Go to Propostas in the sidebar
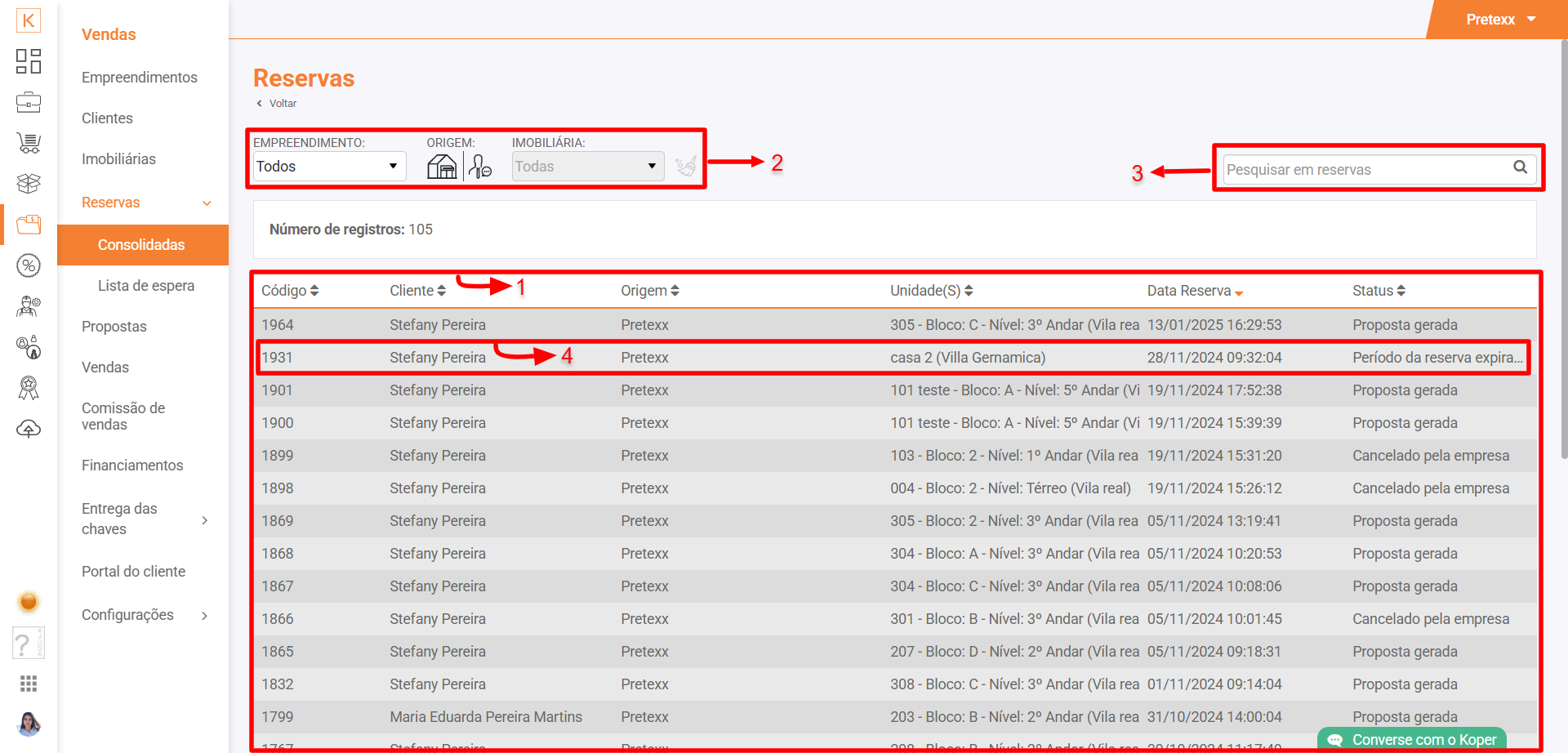1568x753 pixels. tap(114, 327)
